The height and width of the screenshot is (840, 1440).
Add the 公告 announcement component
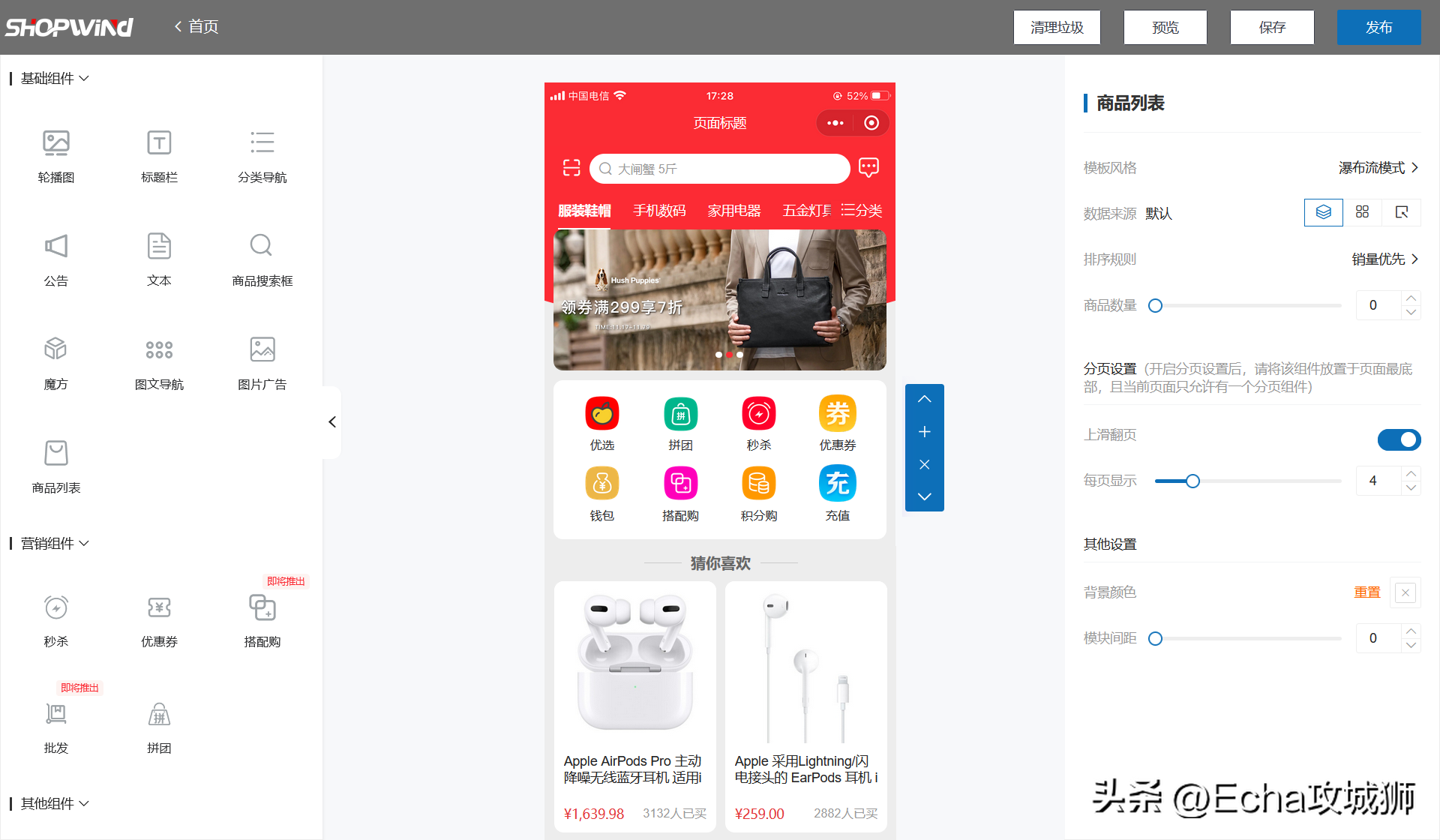tap(56, 259)
